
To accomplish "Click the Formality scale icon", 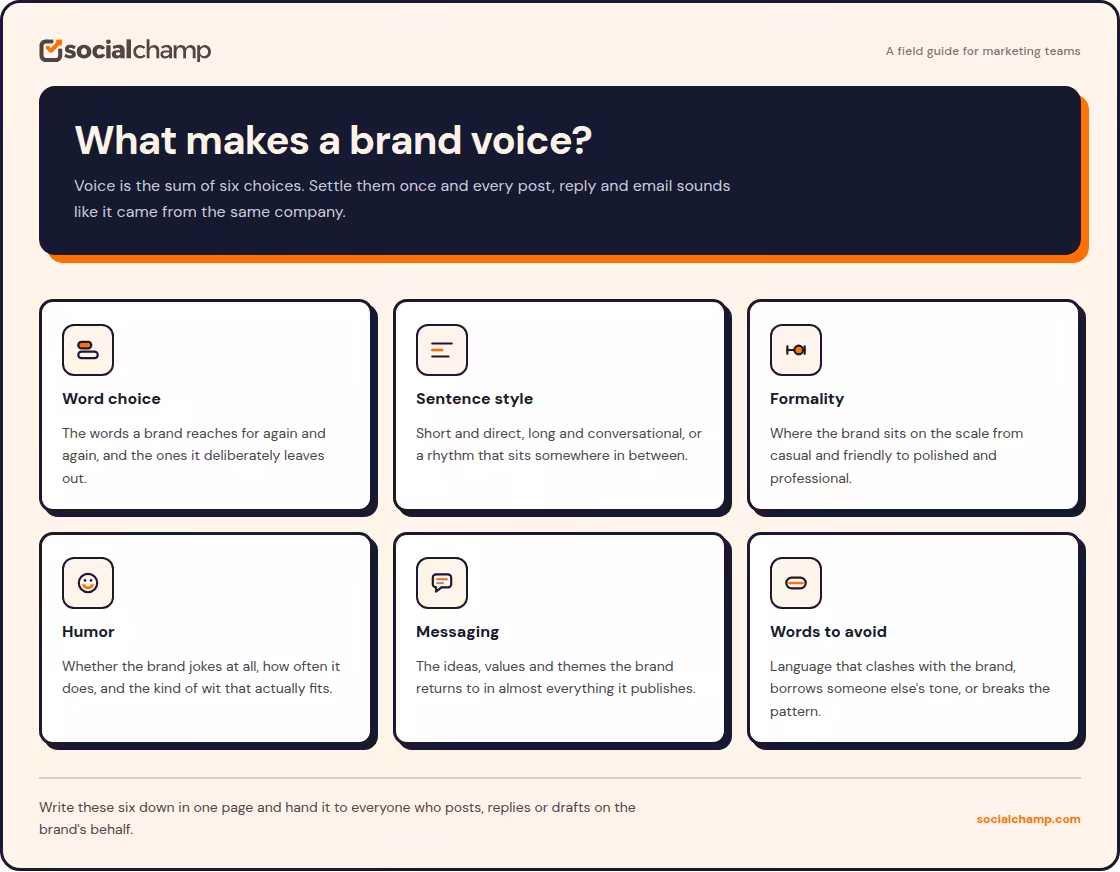I will 796,350.
